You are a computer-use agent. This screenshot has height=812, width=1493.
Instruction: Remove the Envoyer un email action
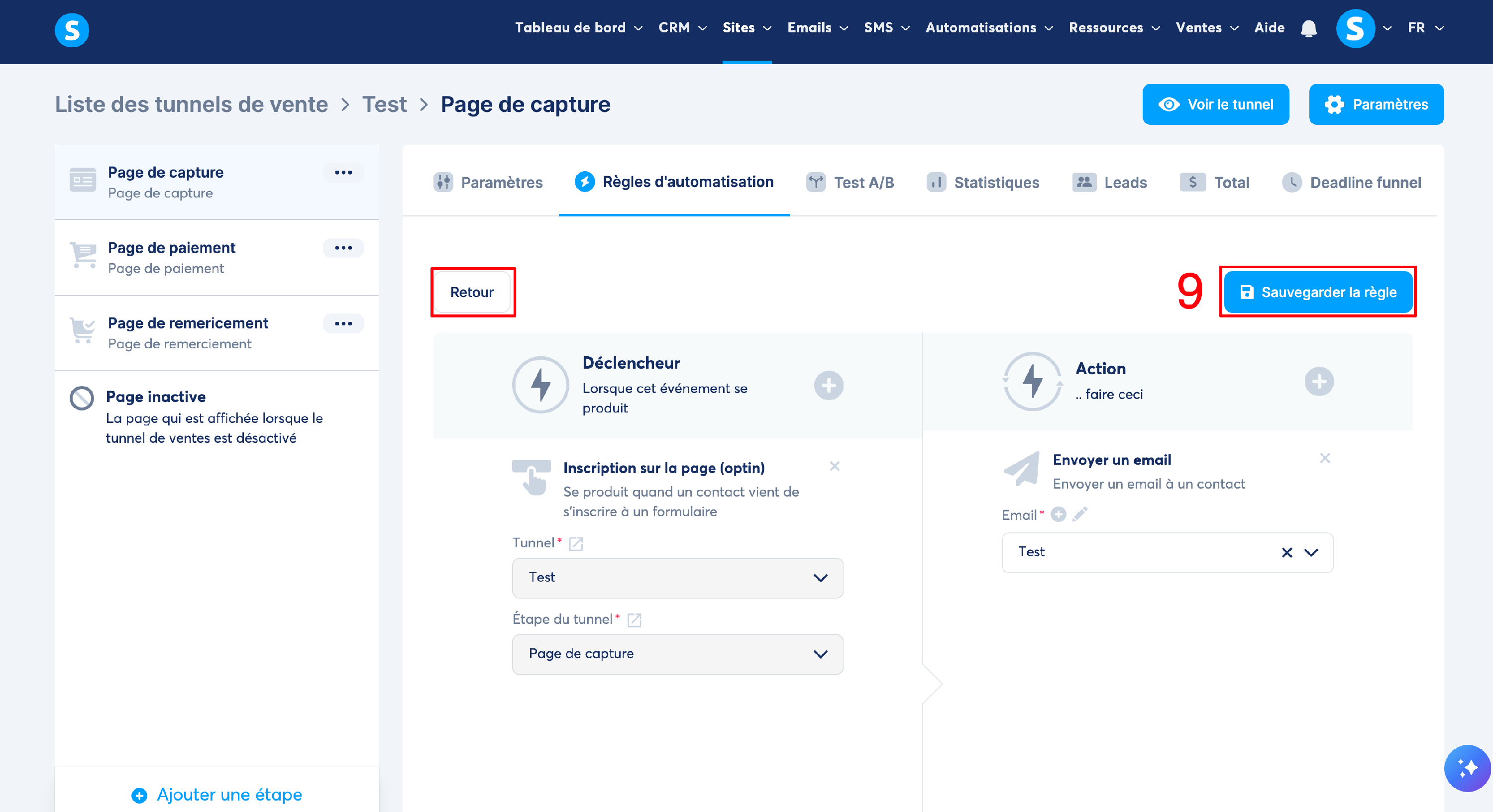(1324, 458)
